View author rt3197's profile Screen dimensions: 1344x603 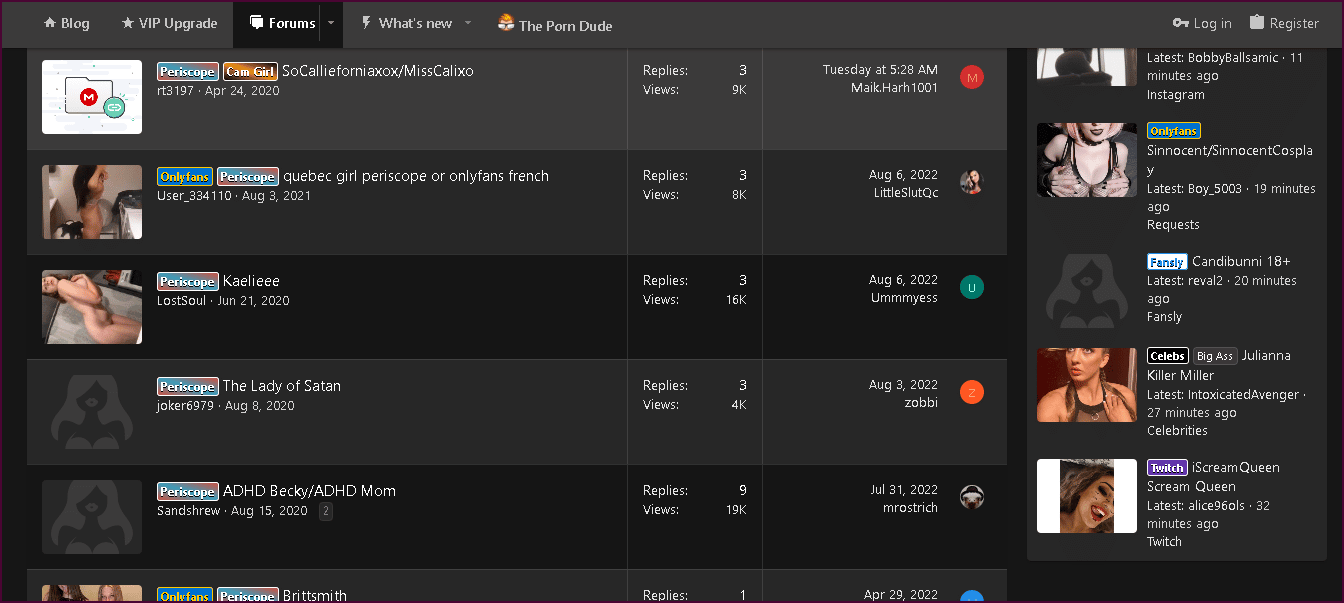tap(176, 91)
